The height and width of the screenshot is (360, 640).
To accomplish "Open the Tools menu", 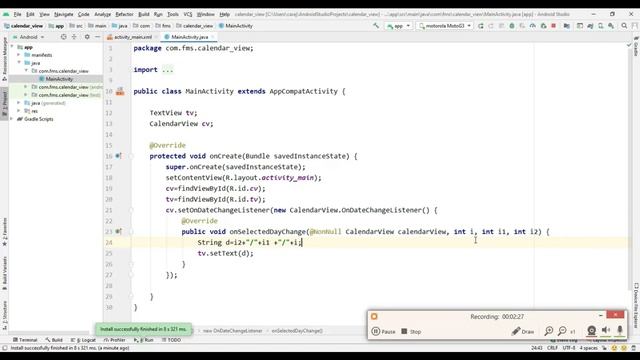I will tap(173, 14).
